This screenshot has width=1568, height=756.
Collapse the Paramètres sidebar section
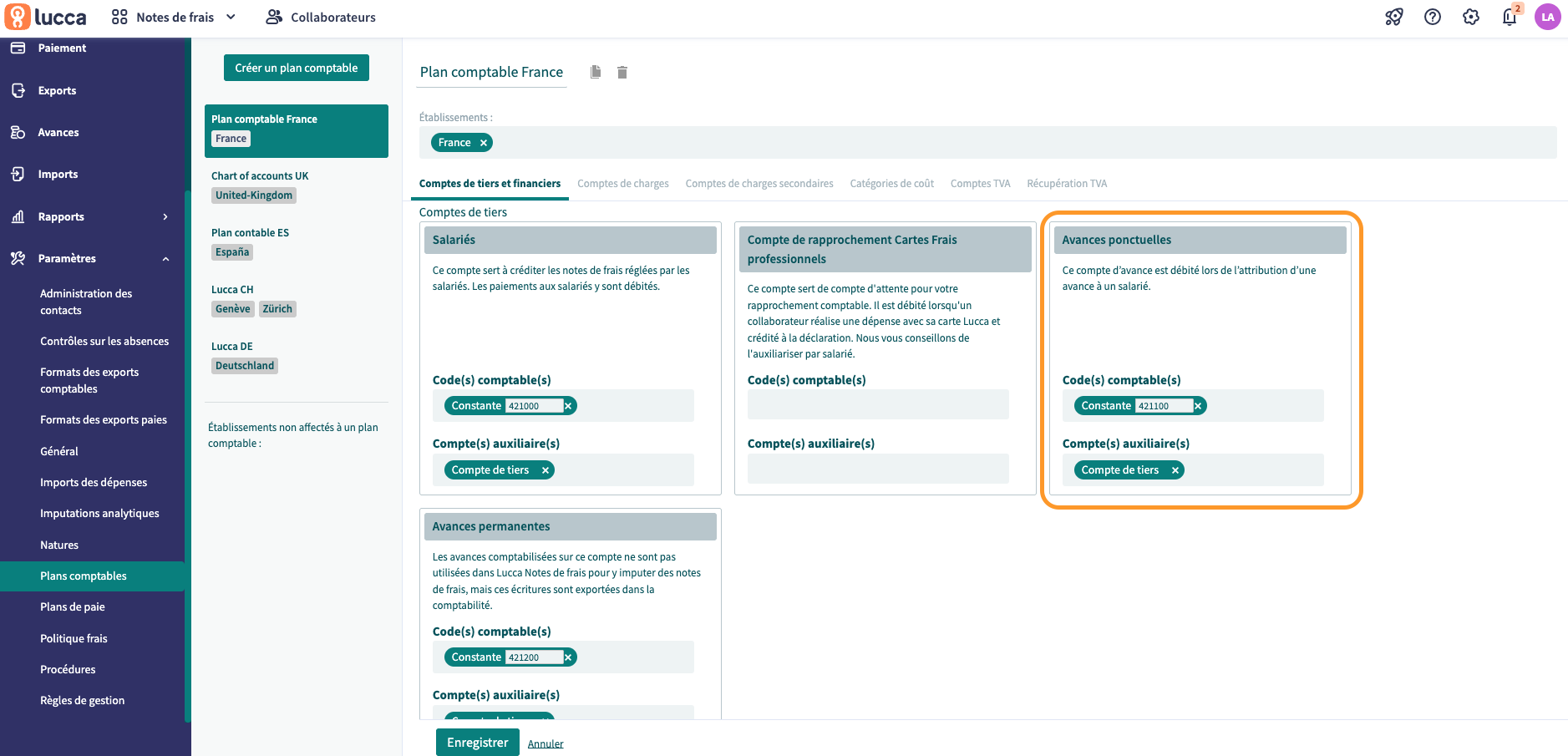165,259
